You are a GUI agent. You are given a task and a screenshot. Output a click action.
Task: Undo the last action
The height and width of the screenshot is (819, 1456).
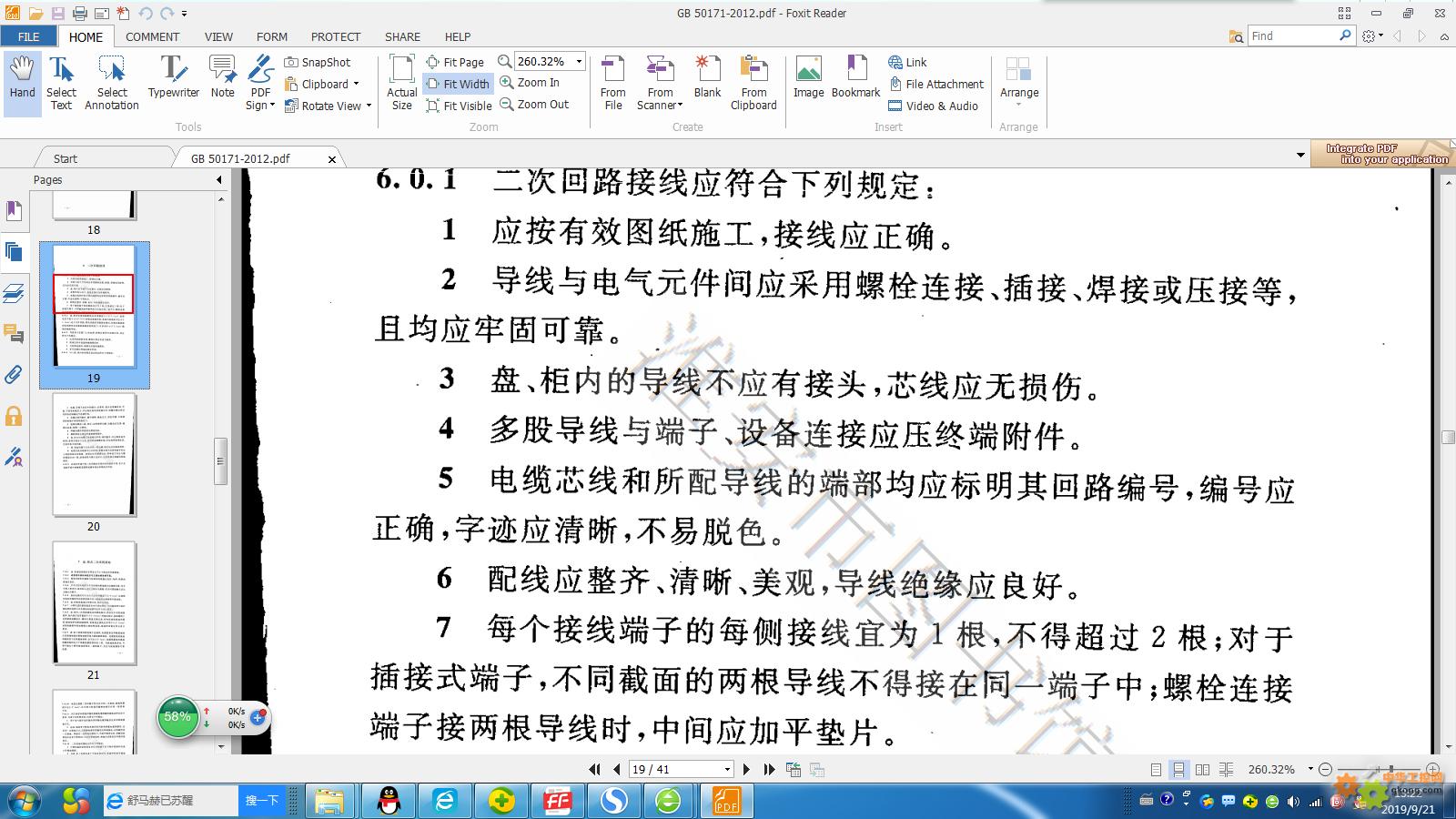pos(146,14)
